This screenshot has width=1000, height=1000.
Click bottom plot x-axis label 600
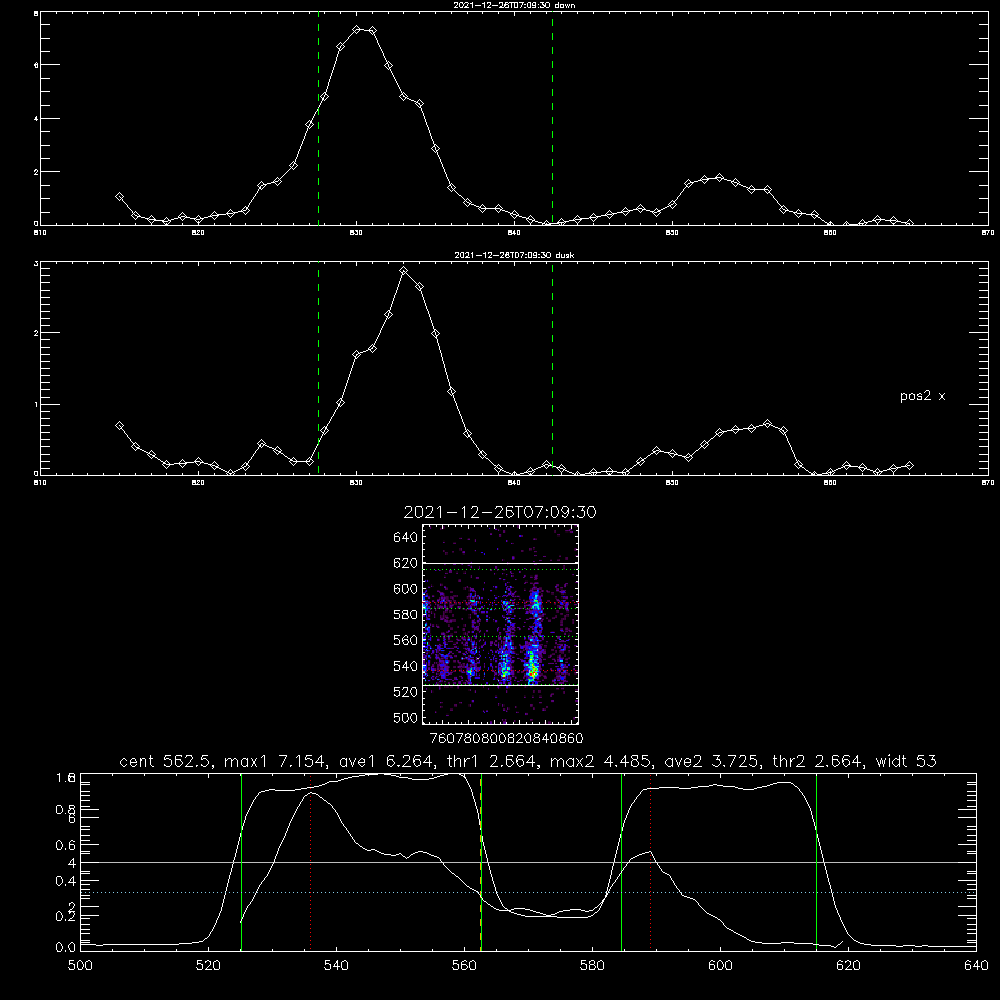tap(721, 966)
